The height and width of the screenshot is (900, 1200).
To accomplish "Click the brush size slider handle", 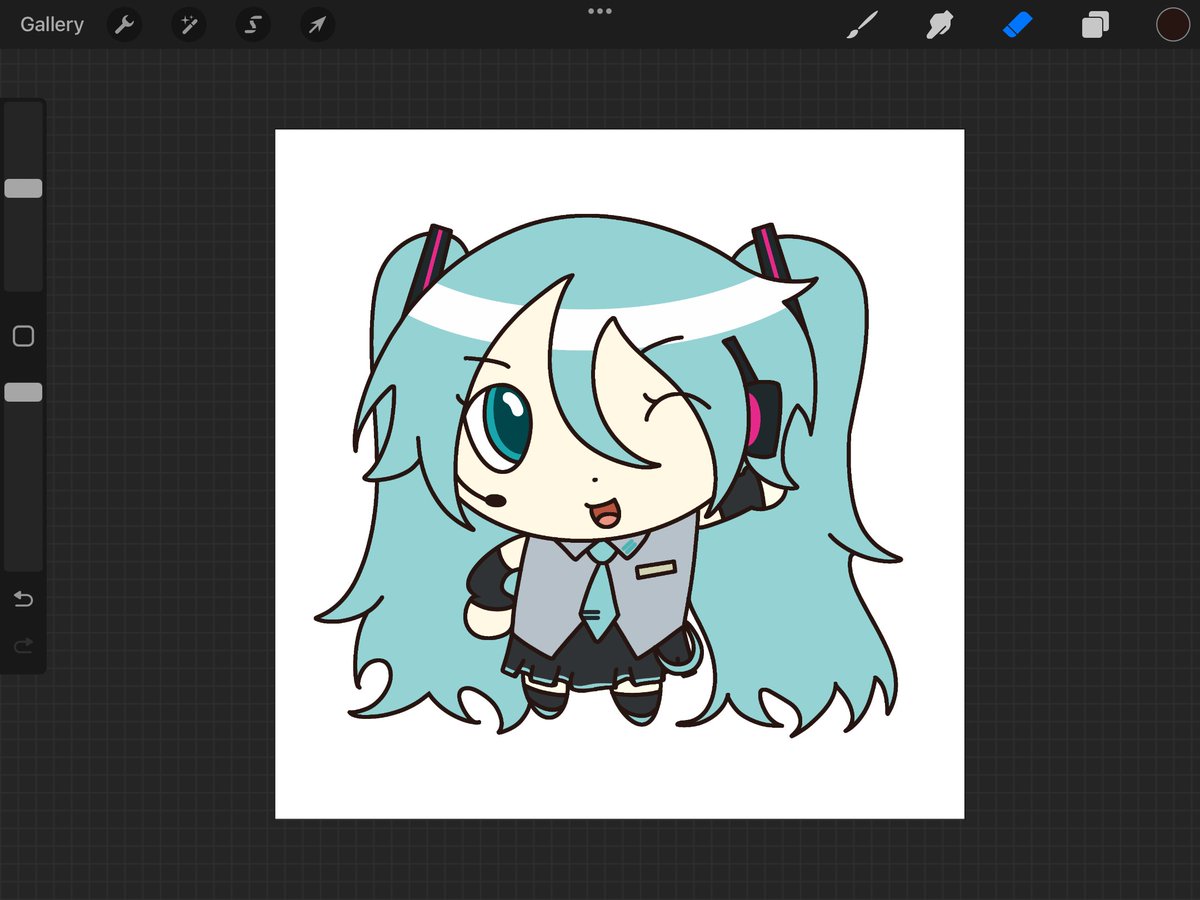I will [23, 188].
